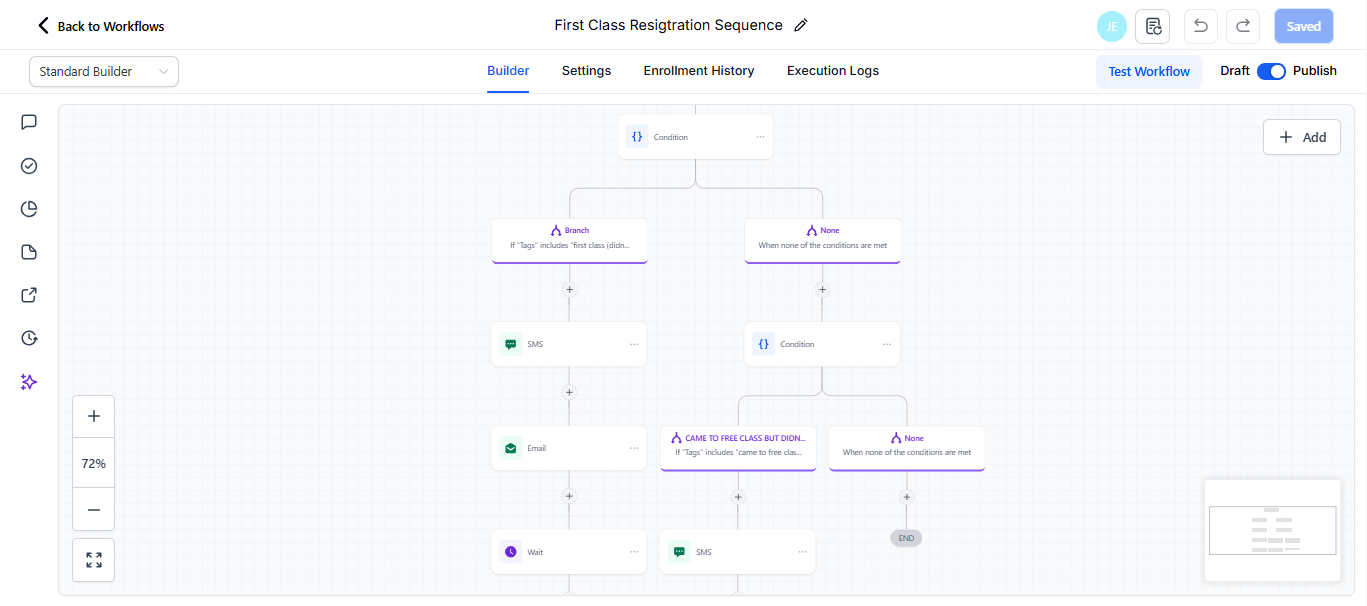Click the undo arrow icon
The width and height of the screenshot is (1367, 606).
click(x=1200, y=26)
